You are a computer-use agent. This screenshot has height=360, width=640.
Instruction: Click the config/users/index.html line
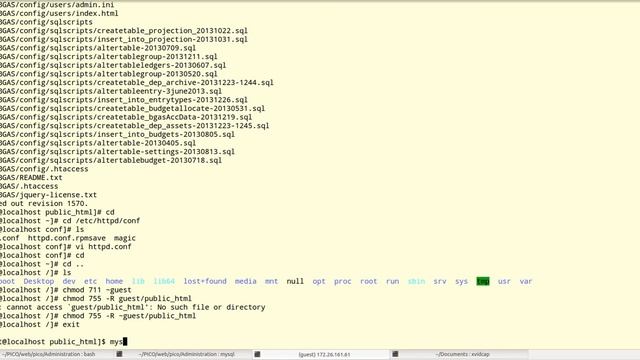pyautogui.click(x=59, y=13)
